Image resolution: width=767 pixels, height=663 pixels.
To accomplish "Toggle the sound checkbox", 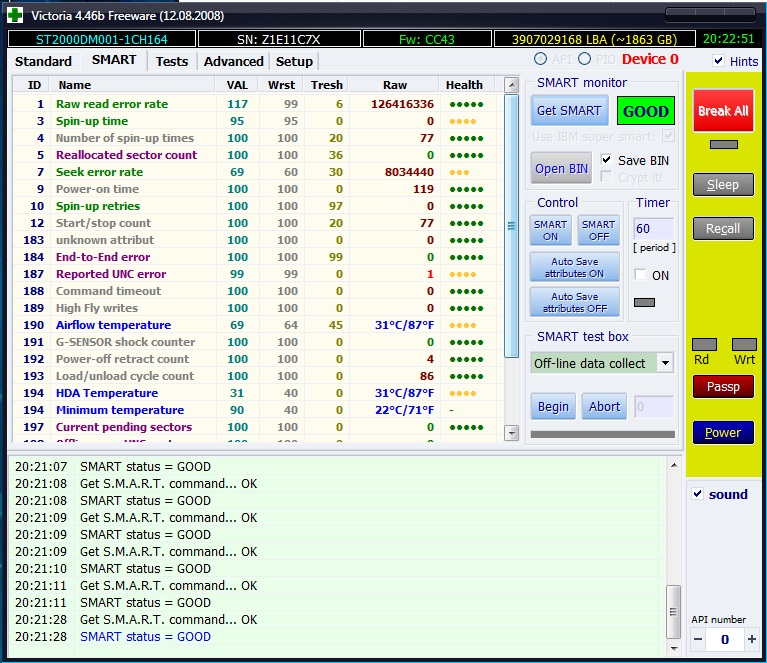I will pyautogui.click(x=698, y=494).
